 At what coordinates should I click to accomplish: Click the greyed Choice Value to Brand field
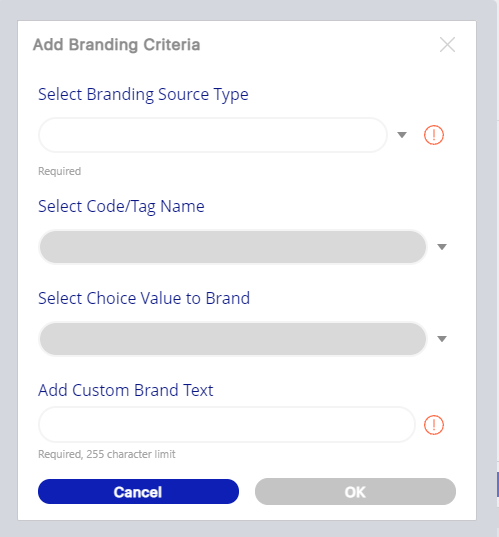tap(233, 339)
